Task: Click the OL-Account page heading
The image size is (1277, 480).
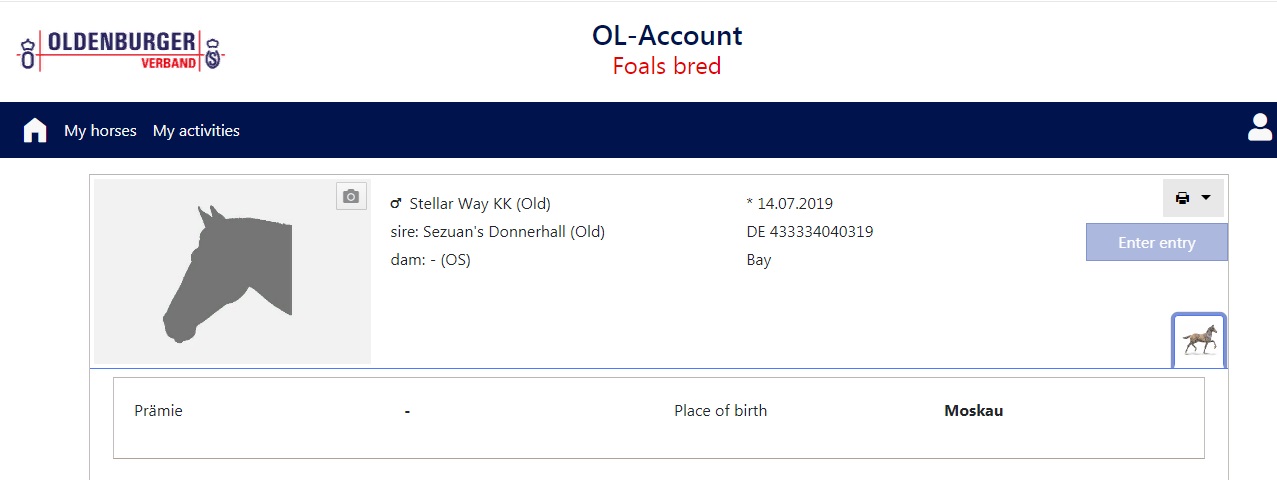Action: 667,36
